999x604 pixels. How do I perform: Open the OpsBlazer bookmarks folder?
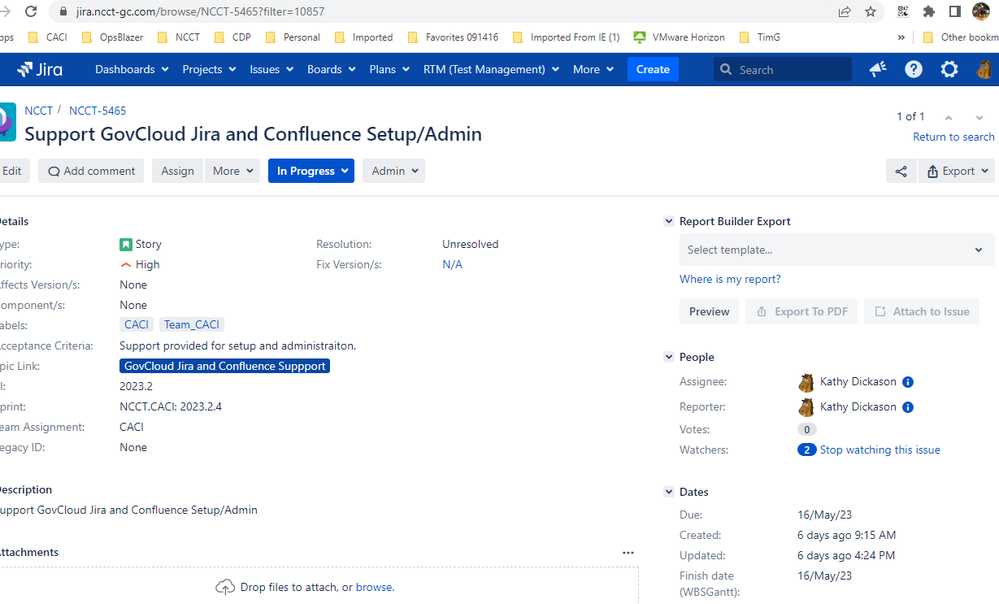click(113, 37)
